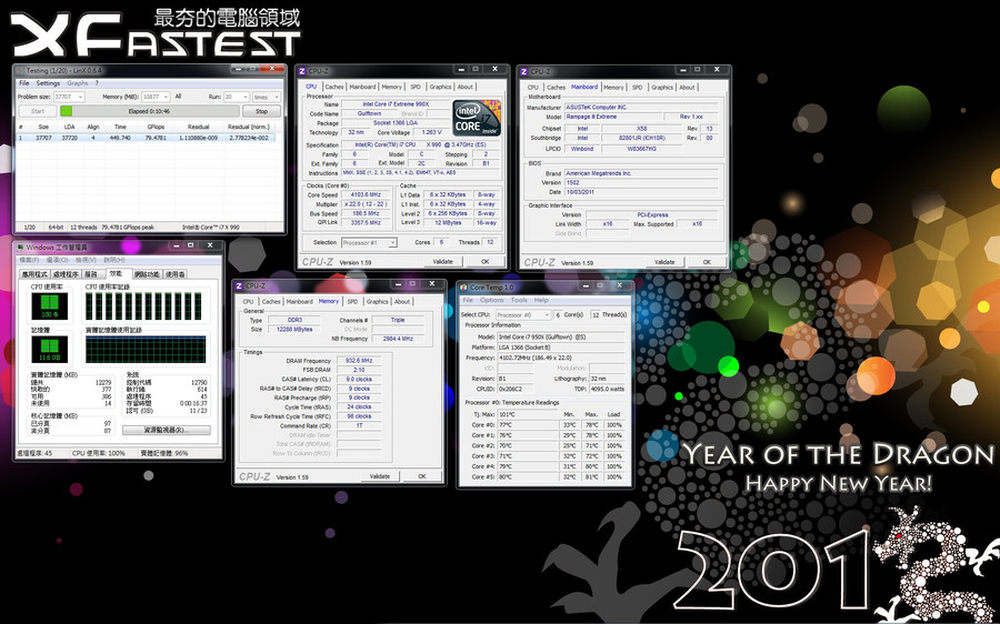Switch to the 處理程序 tab in Task Manager
The width and height of the screenshot is (1000, 624).
[x=66, y=274]
